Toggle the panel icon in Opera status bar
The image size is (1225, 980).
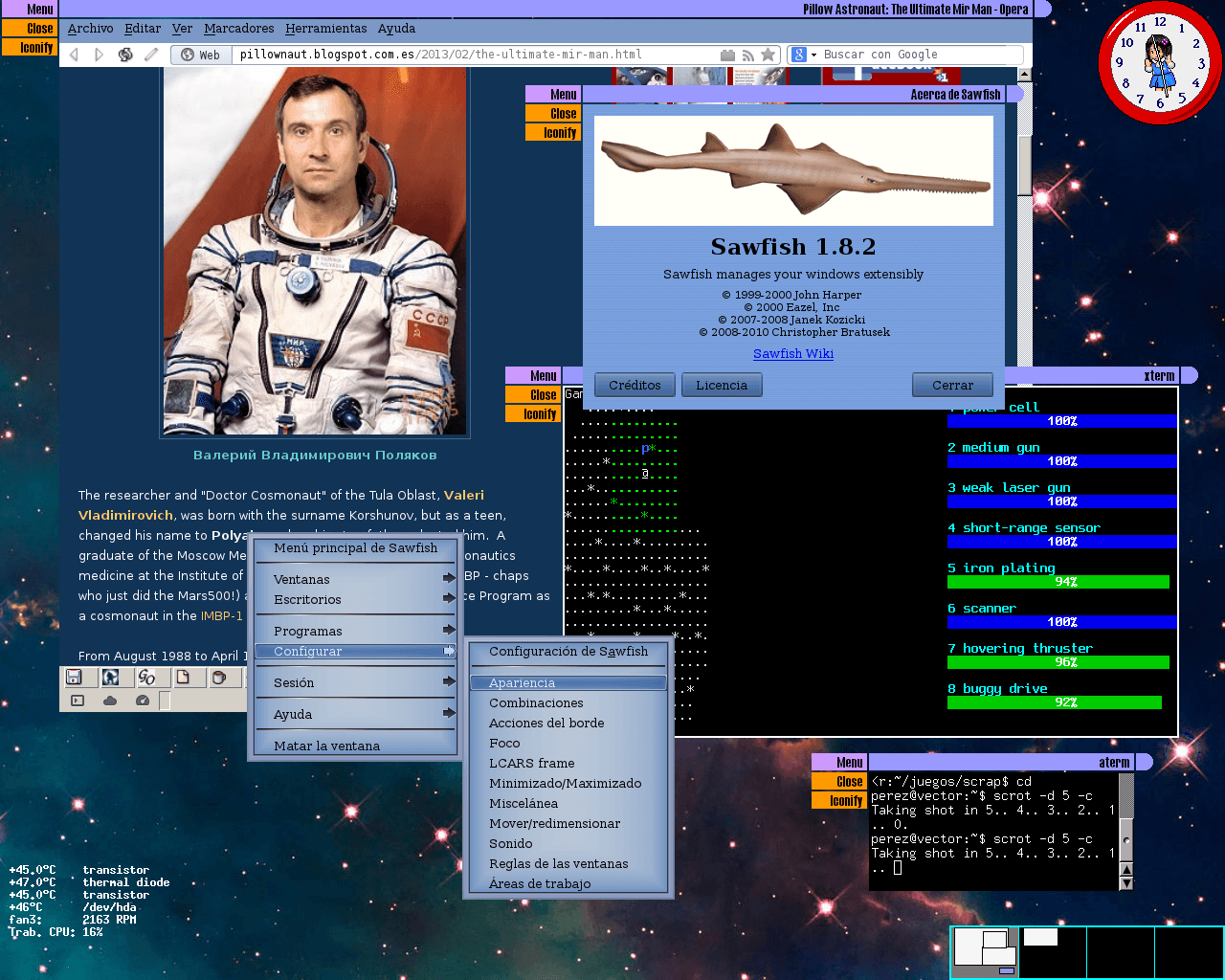78,701
